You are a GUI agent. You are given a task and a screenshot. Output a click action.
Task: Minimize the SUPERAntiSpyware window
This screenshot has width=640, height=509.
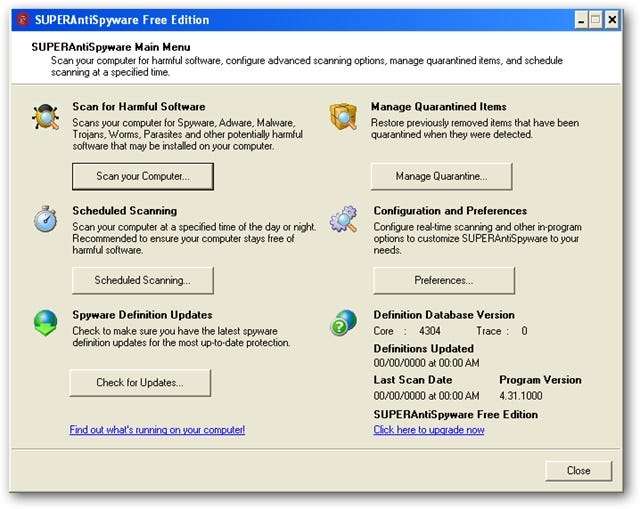(x=581, y=20)
